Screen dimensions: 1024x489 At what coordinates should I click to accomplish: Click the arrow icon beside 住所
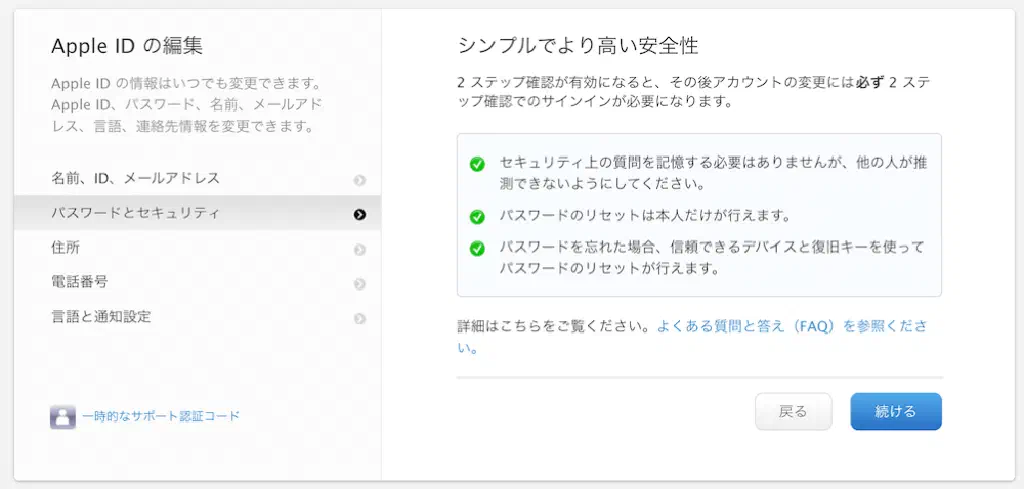point(360,249)
